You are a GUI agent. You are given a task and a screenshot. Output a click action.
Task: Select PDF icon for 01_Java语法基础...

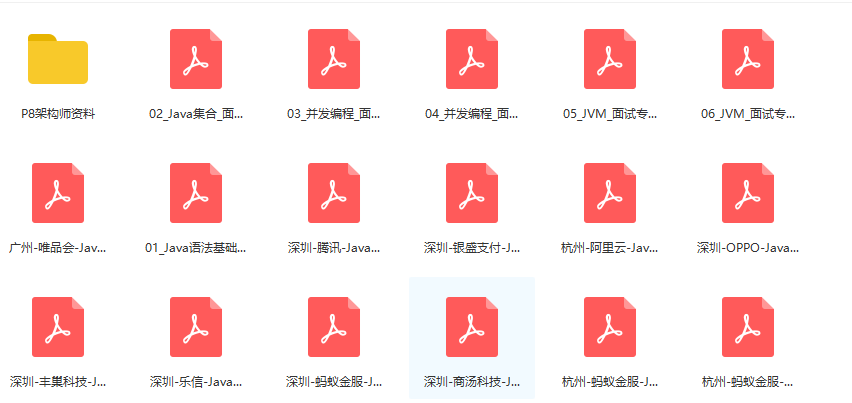pyautogui.click(x=196, y=193)
